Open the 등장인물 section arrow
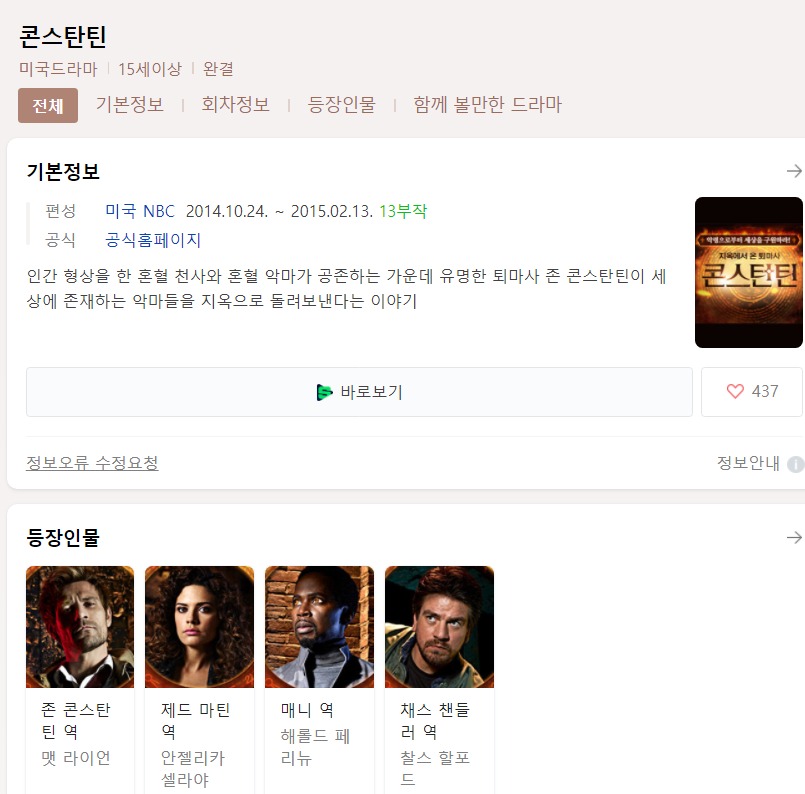This screenshot has height=794, width=805. click(x=794, y=537)
